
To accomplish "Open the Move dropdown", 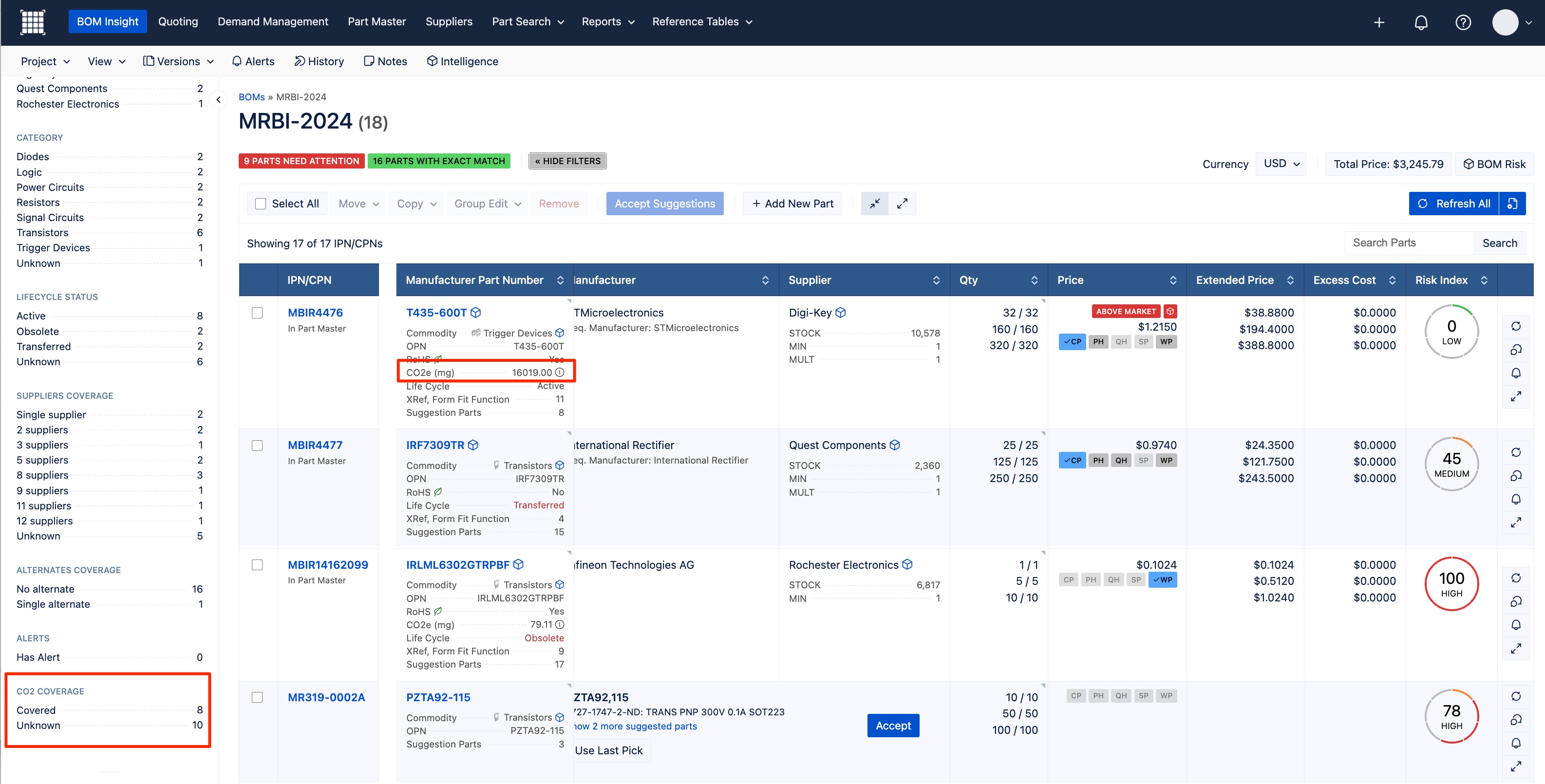I will 358,204.
